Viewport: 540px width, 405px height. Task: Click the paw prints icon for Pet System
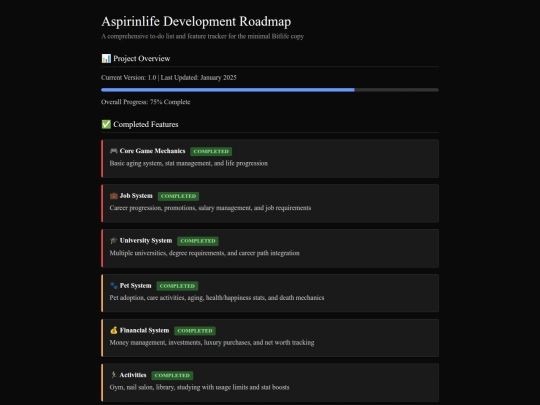point(114,285)
